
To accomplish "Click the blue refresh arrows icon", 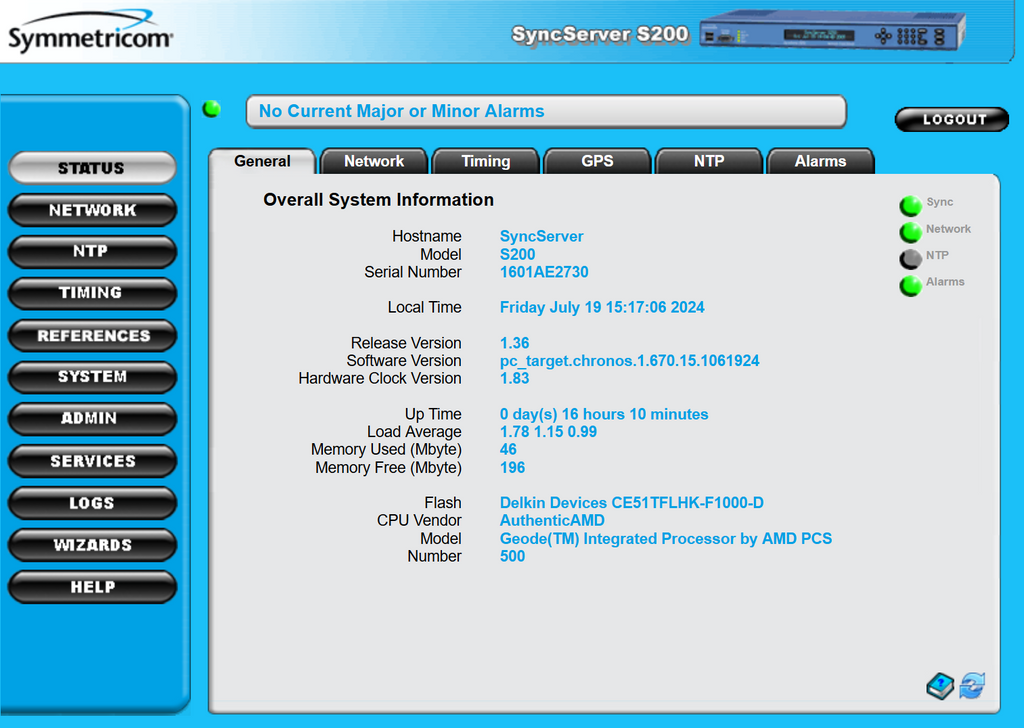I will tap(972, 686).
